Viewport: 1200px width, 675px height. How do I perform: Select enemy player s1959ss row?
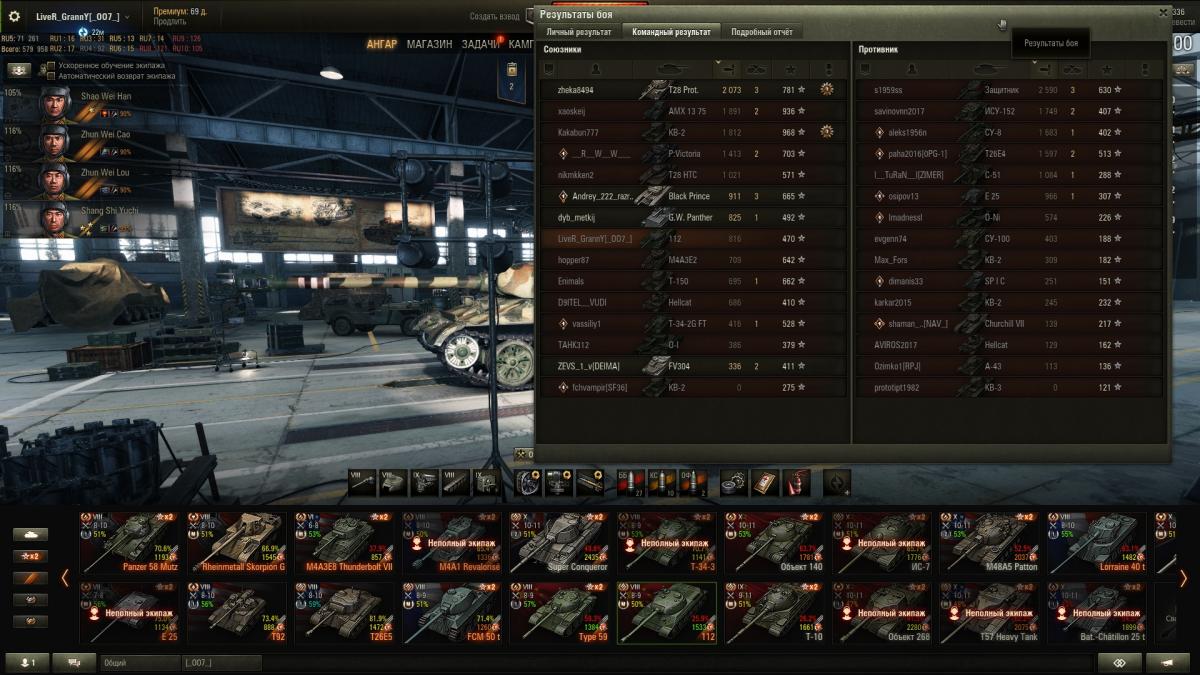click(x=1010, y=90)
